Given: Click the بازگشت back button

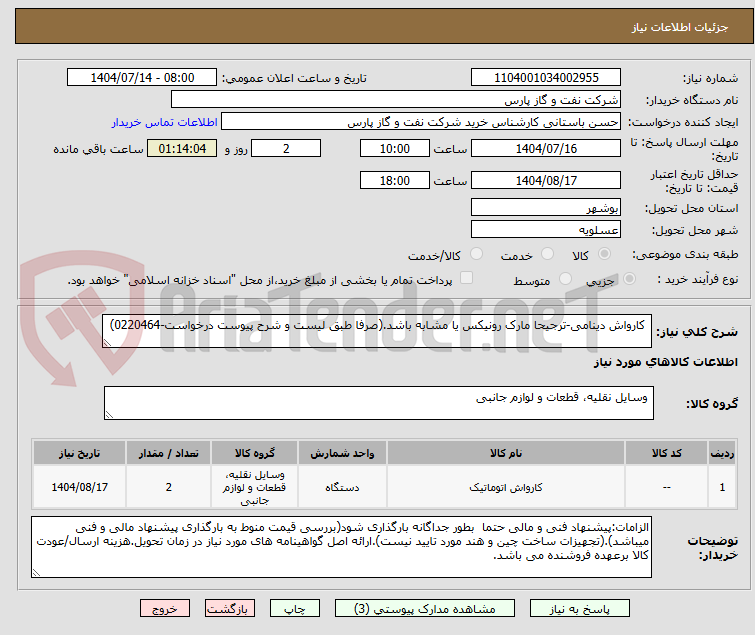Looking at the screenshot, I should click(x=230, y=609).
